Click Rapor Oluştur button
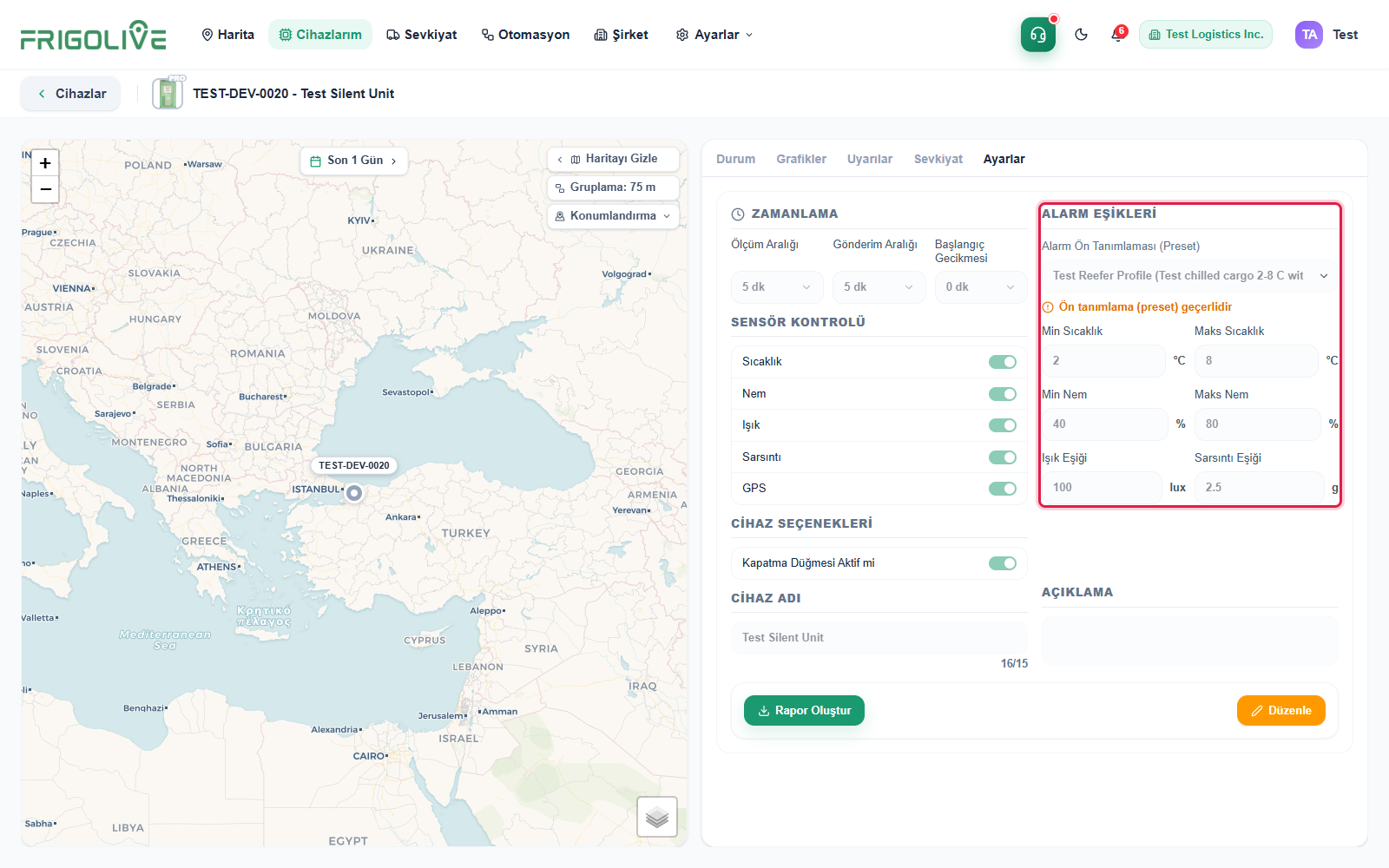Viewport: 1389px width, 868px height. [804, 711]
